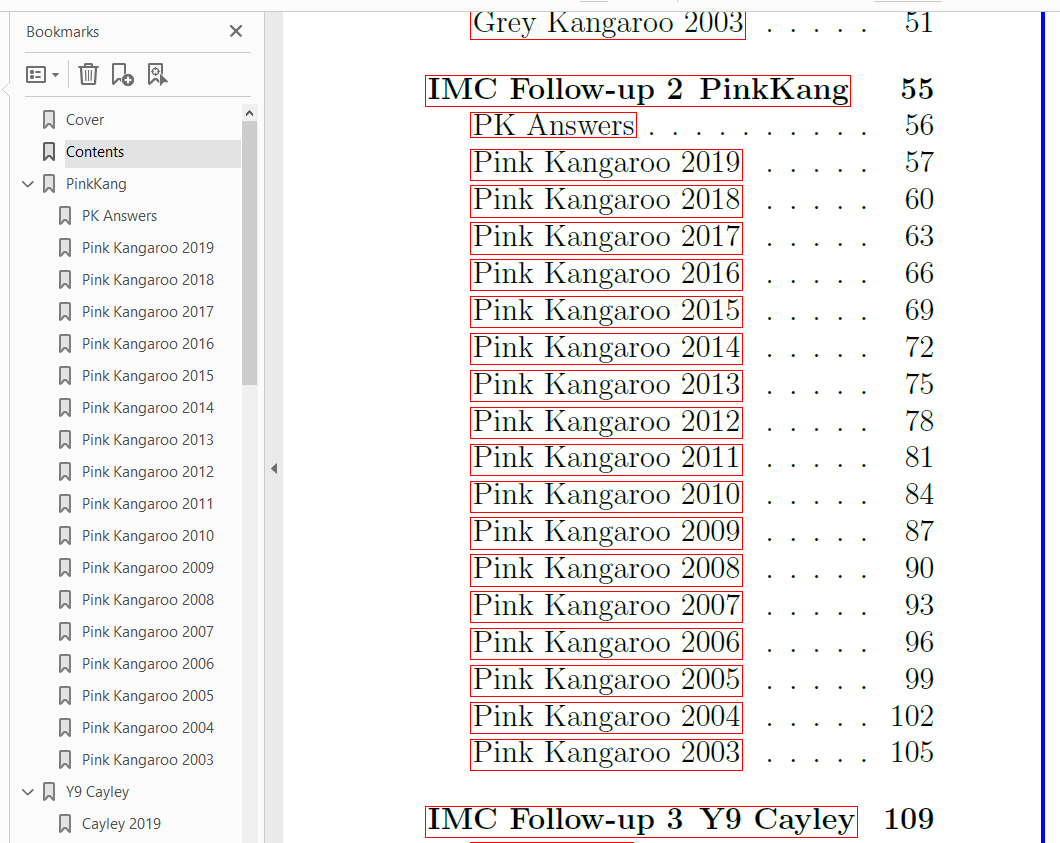The width and height of the screenshot is (1060, 843).
Task: Open bookmark Pink Kangaroo 2007
Action: click(148, 632)
